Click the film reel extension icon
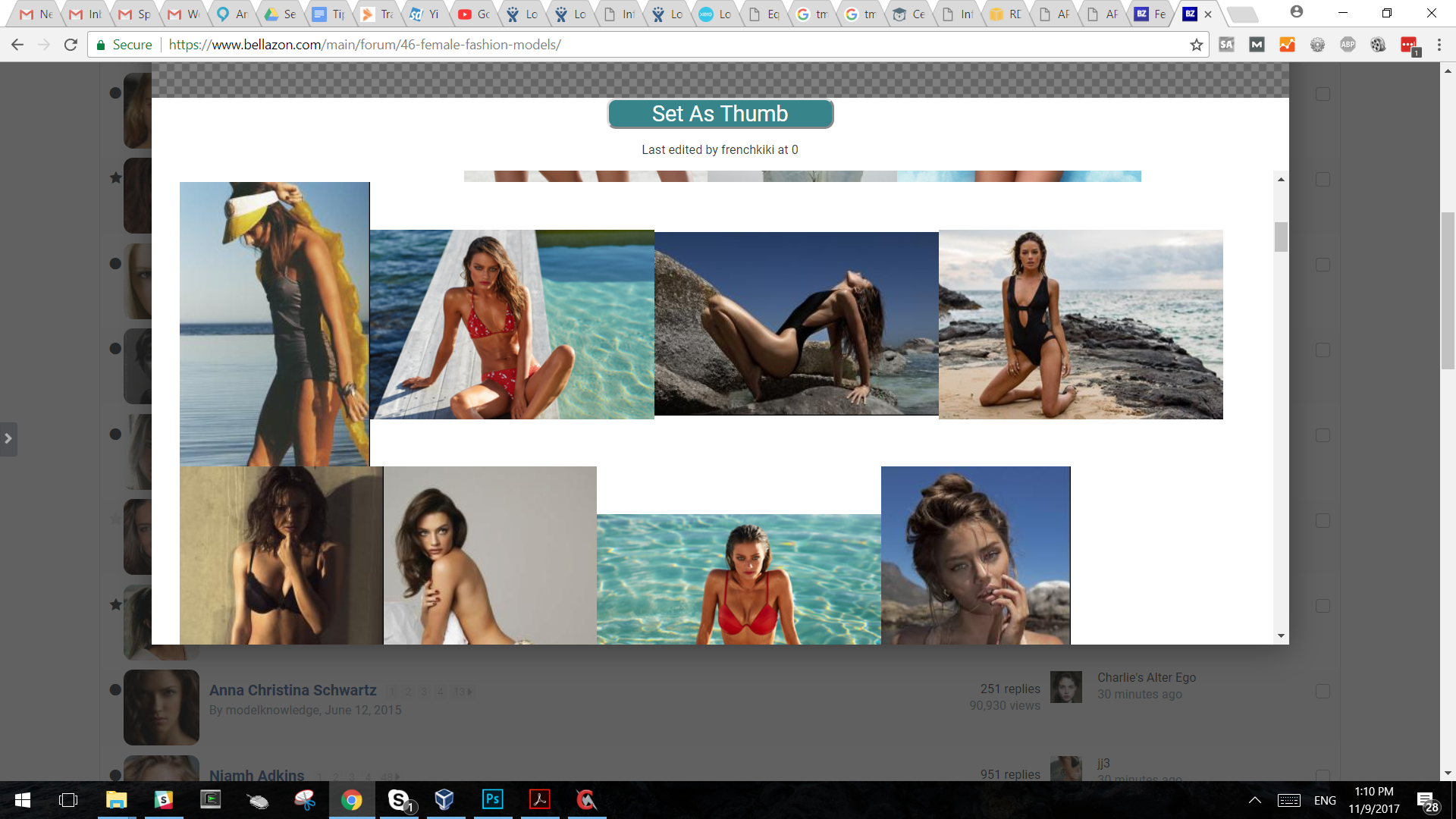Image resolution: width=1456 pixels, height=819 pixels. coord(1378,45)
